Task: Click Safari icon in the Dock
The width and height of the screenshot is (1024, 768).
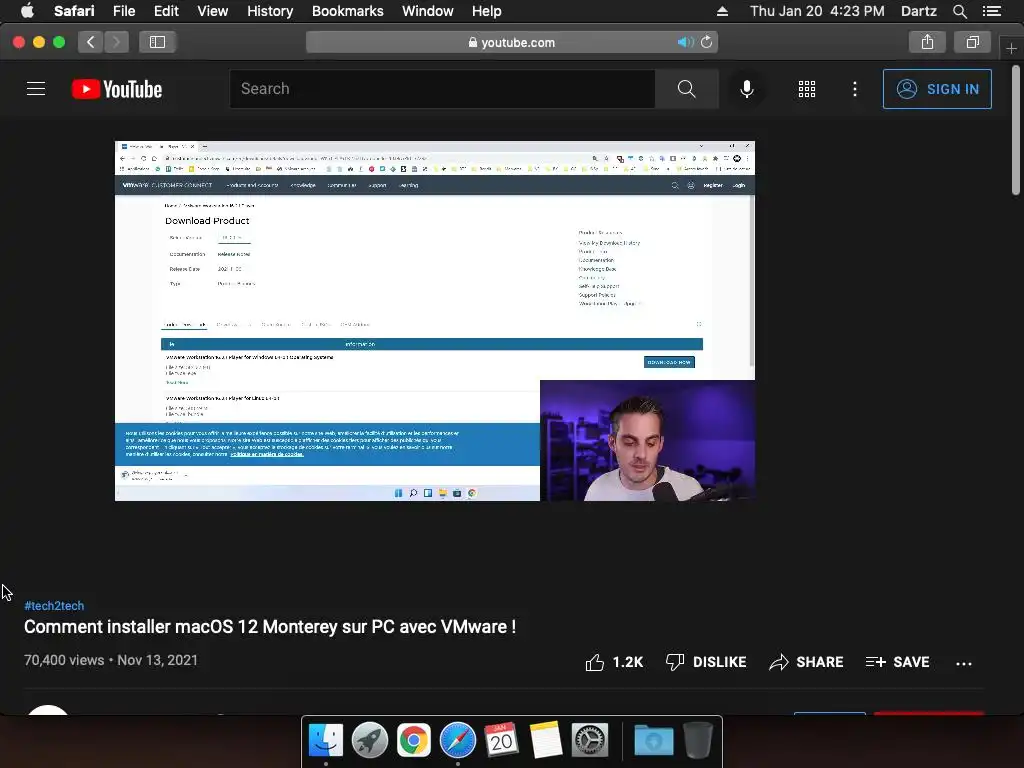Action: 458,741
